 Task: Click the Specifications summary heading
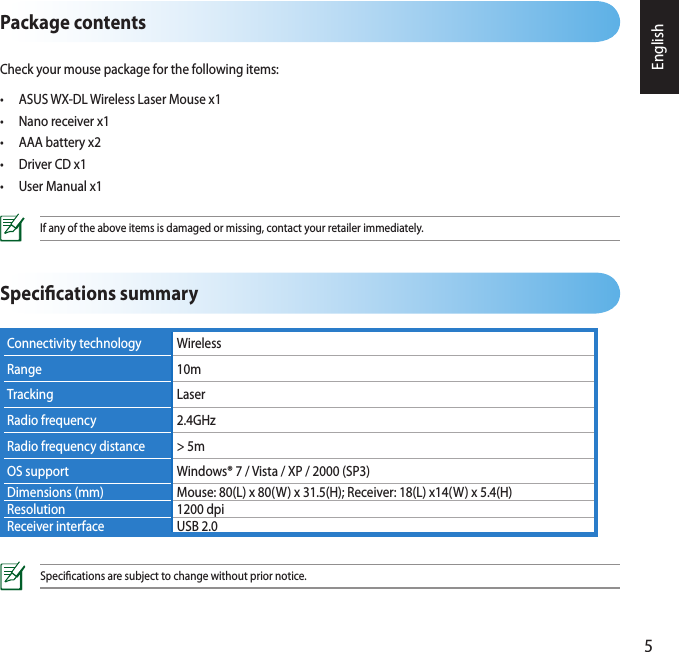(99, 294)
